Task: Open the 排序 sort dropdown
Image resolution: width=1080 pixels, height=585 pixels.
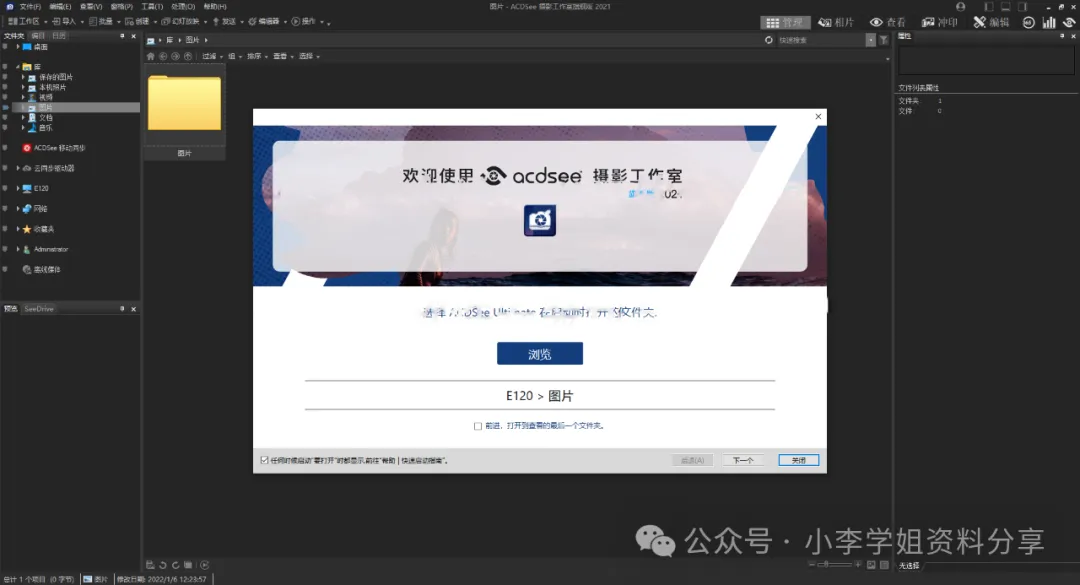Action: 258,56
